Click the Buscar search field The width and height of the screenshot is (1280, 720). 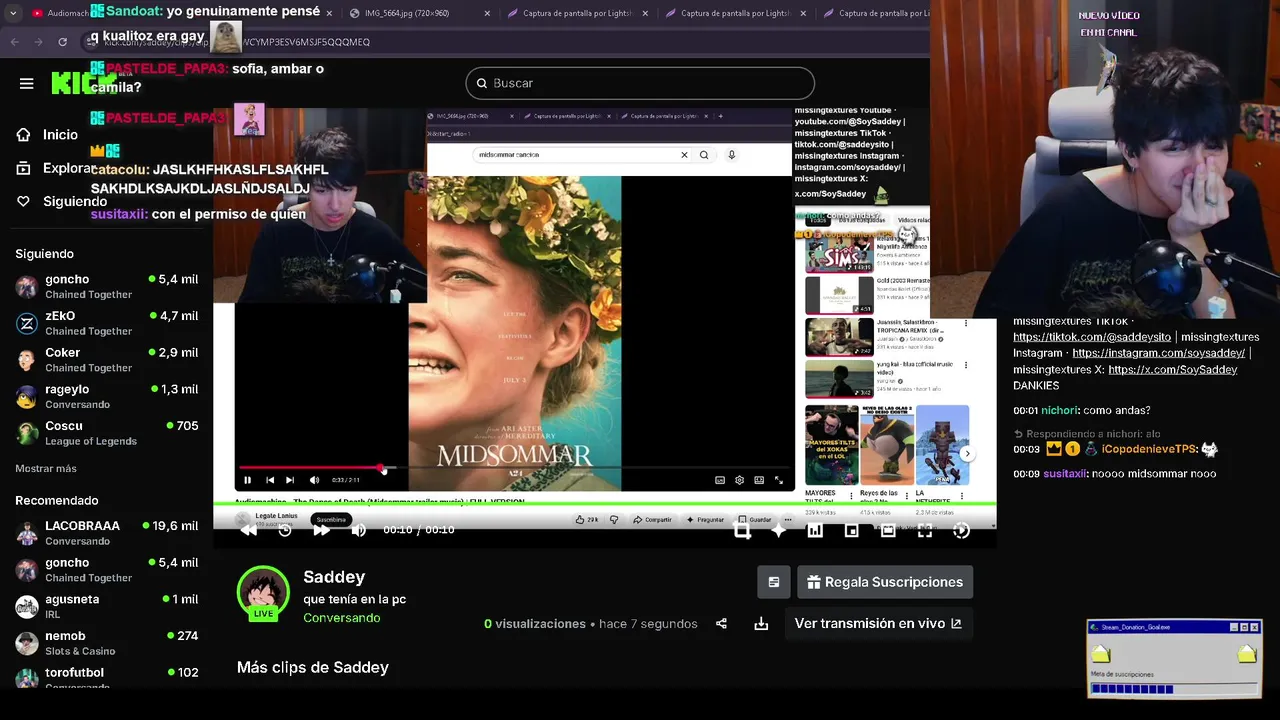[x=640, y=83]
